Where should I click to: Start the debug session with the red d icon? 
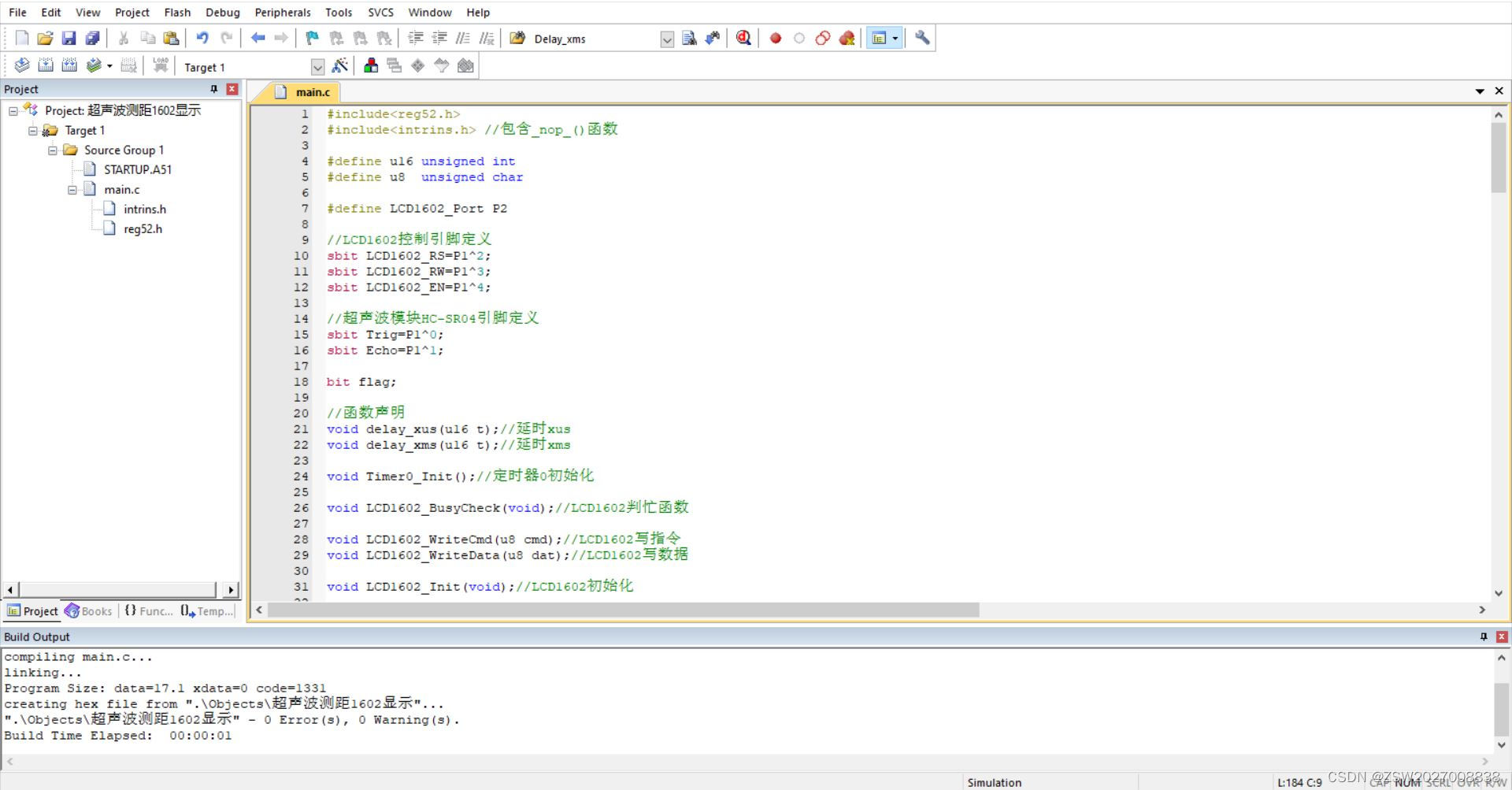click(x=743, y=38)
